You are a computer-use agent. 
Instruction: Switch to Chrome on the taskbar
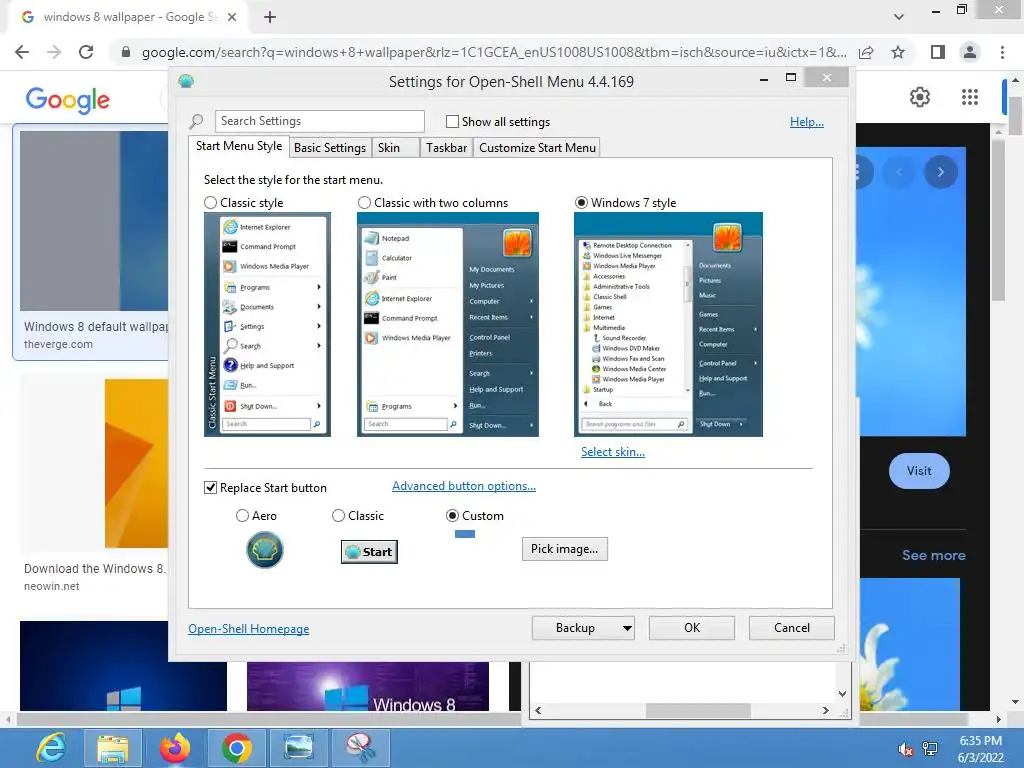[236, 748]
